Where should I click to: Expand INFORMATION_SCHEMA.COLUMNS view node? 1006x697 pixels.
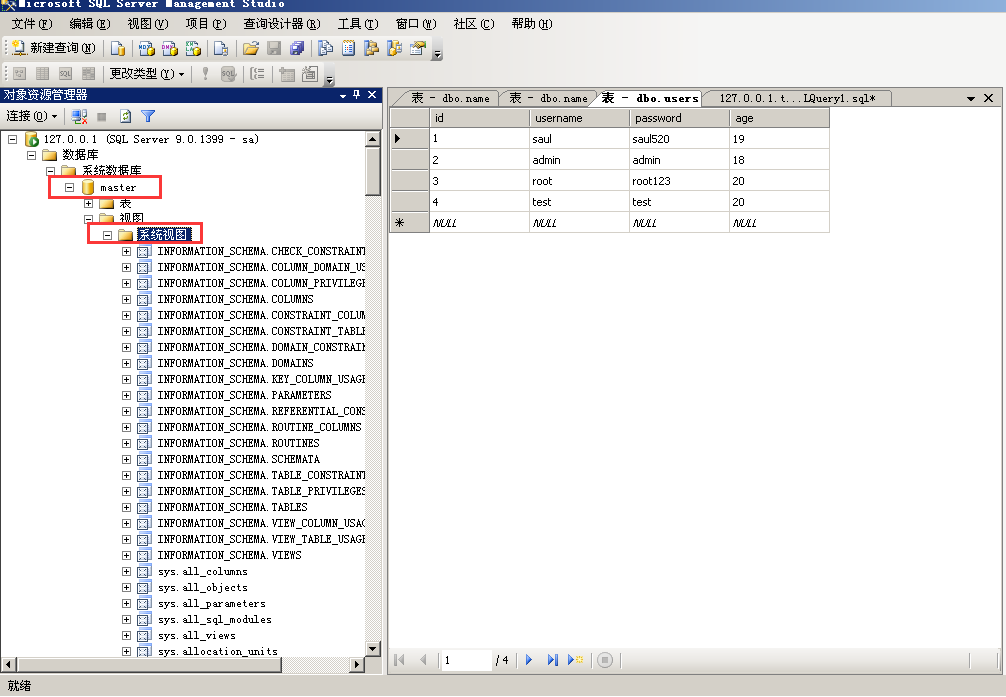point(126,300)
